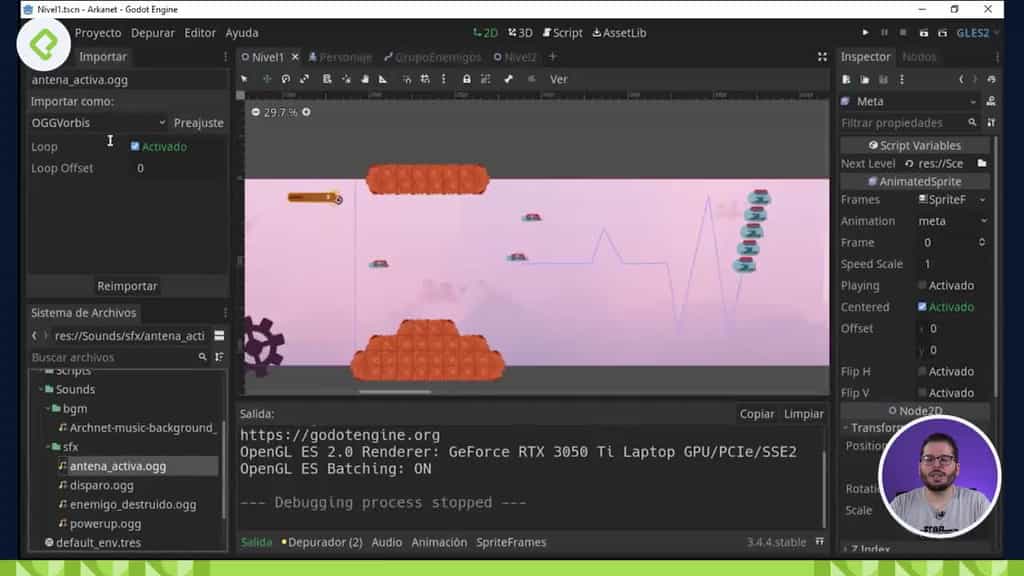The height and width of the screenshot is (576, 1024).
Task: Switch to the Personaje scene tab
Action: [340, 57]
